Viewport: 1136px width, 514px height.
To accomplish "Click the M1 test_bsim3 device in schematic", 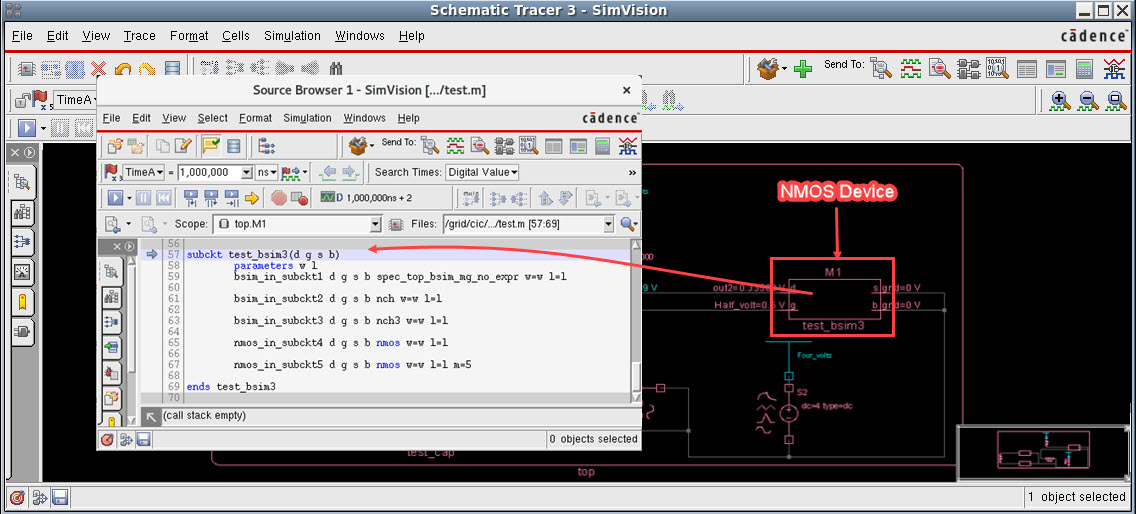I will (x=834, y=298).
